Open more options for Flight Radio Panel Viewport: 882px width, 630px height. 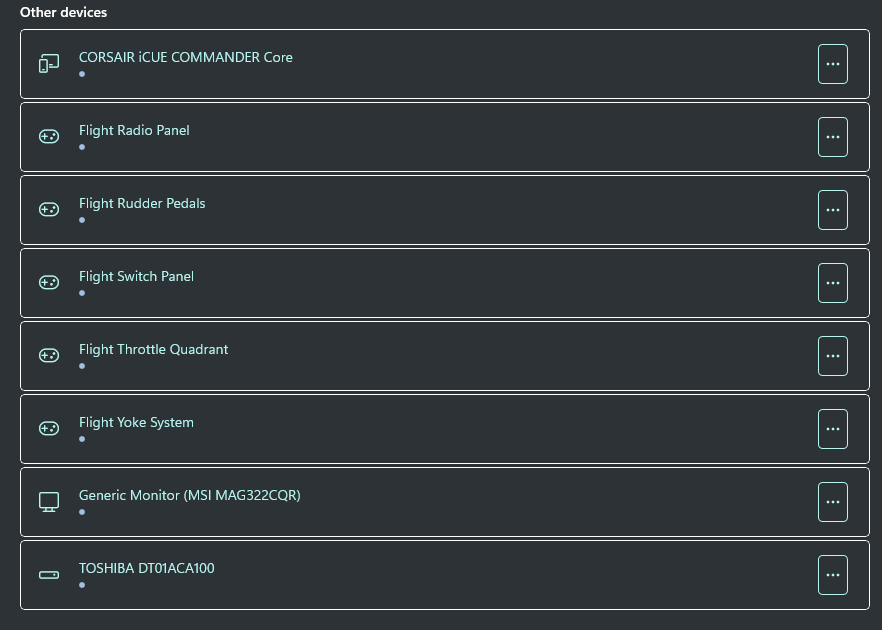click(x=832, y=137)
